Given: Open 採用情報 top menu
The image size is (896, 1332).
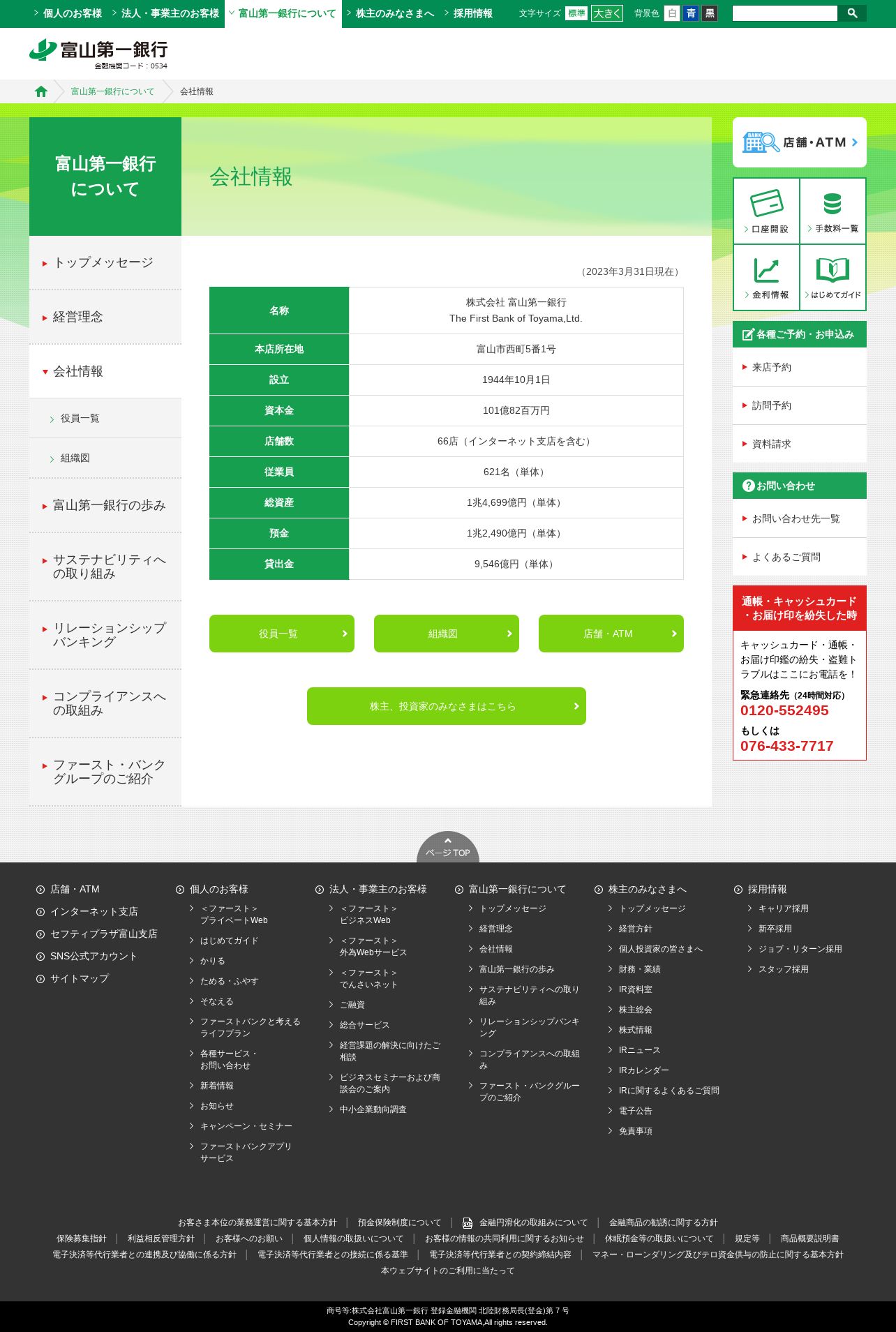Looking at the screenshot, I should [468, 13].
